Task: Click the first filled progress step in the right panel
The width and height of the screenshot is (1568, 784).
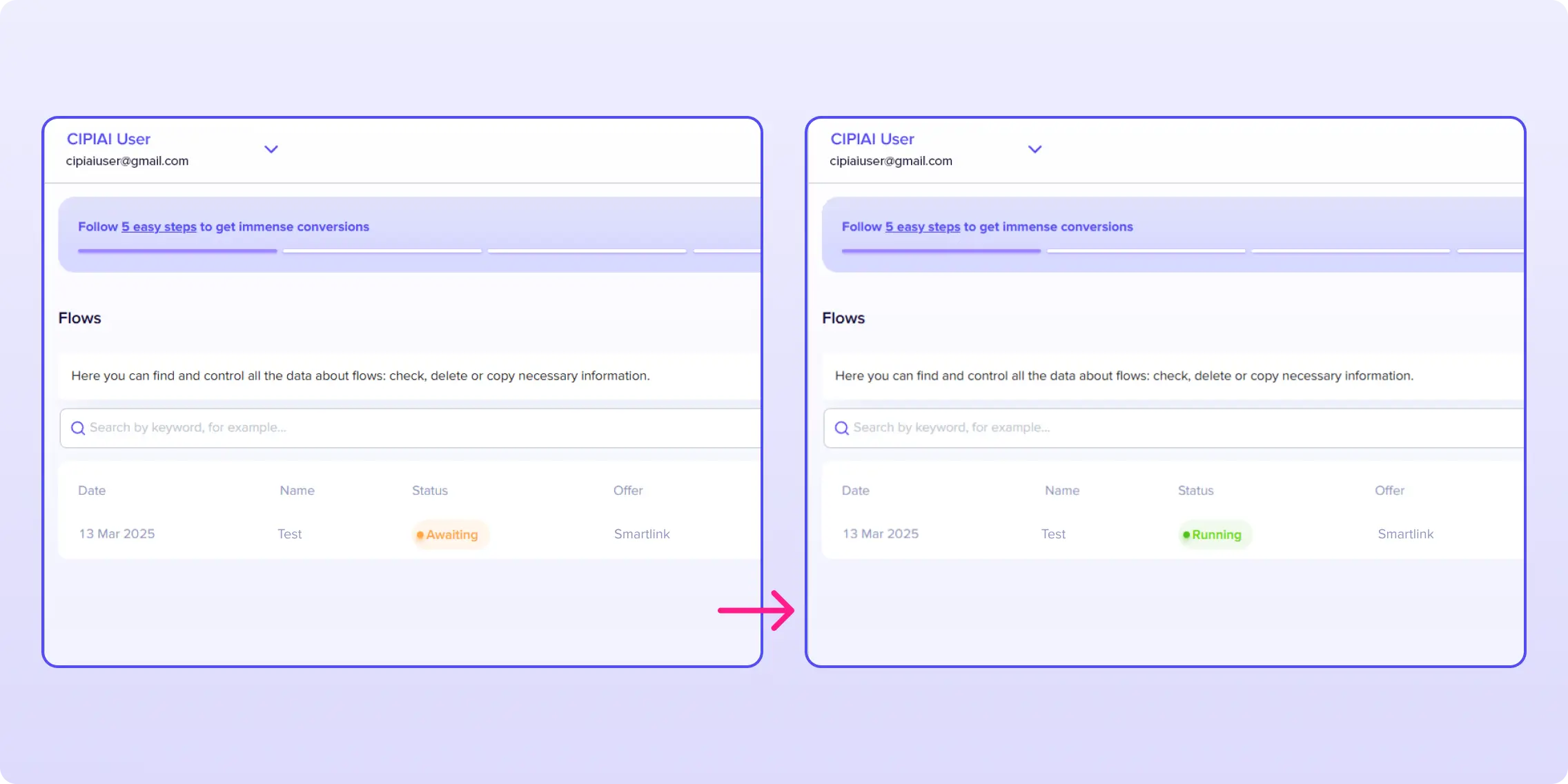Action: coord(941,251)
